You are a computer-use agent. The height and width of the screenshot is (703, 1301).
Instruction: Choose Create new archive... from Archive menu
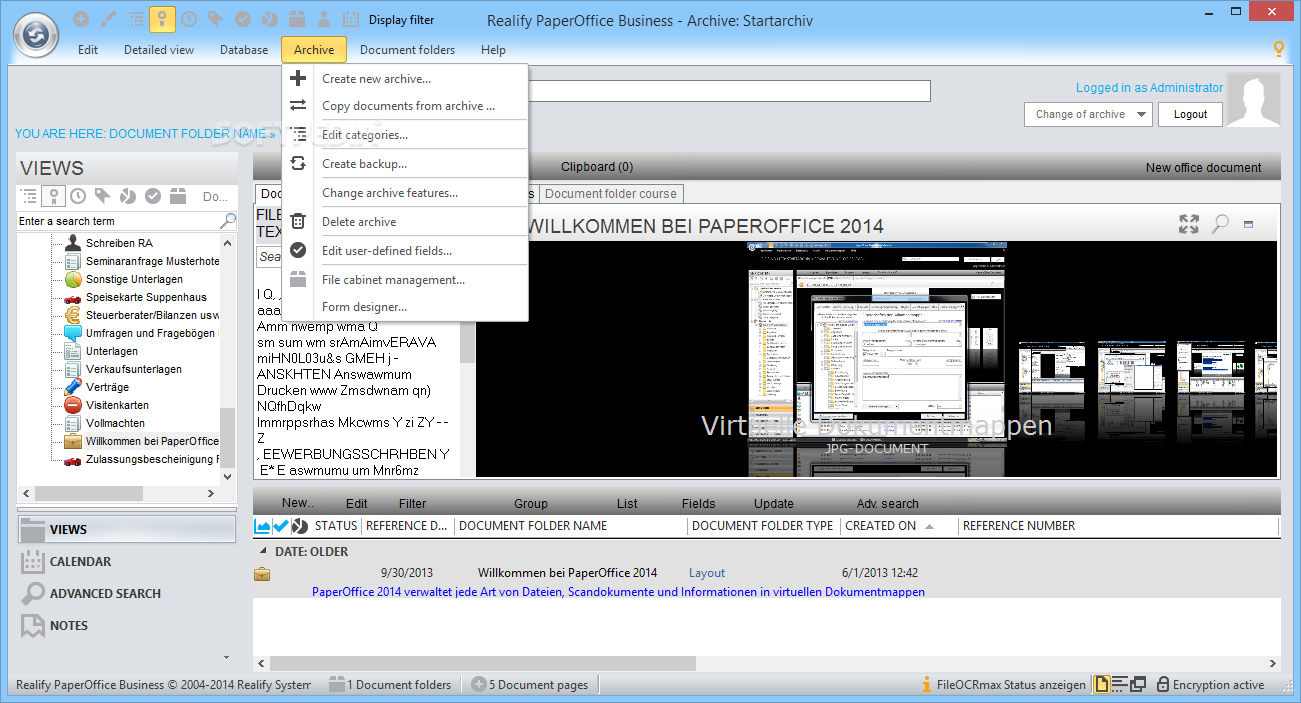pos(405,79)
